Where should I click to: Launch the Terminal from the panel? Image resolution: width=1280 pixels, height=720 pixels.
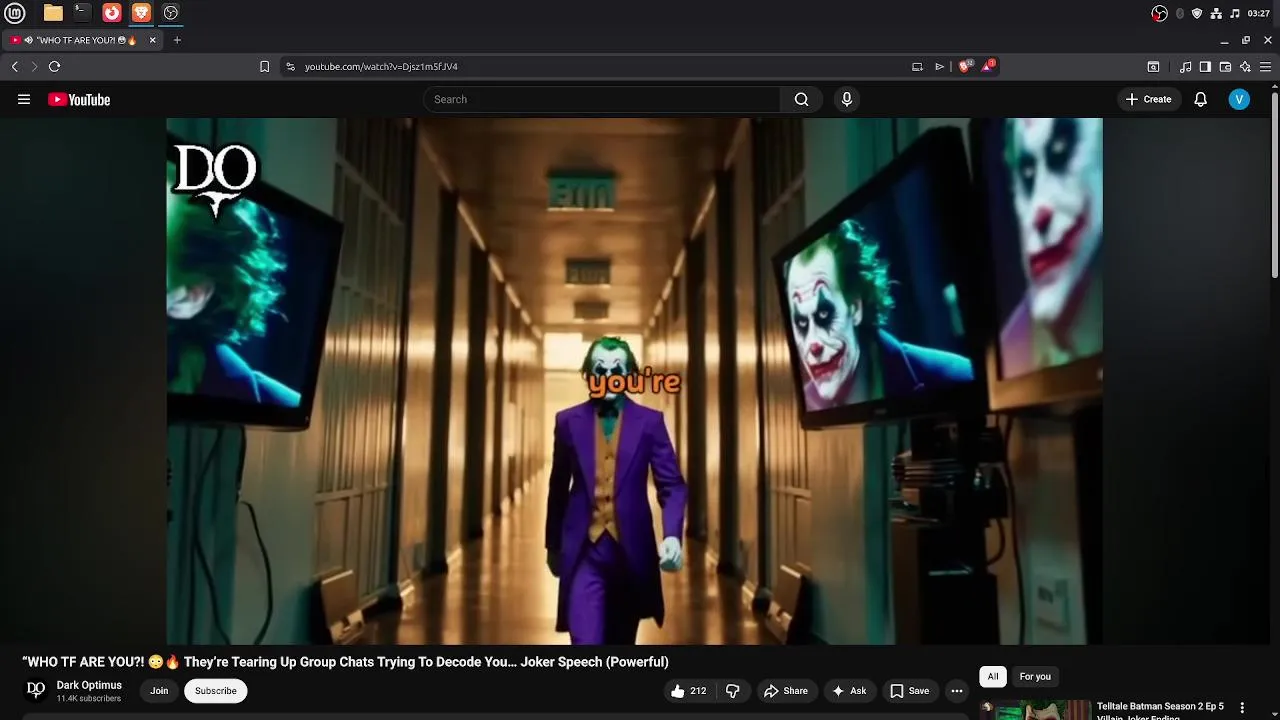[82, 13]
